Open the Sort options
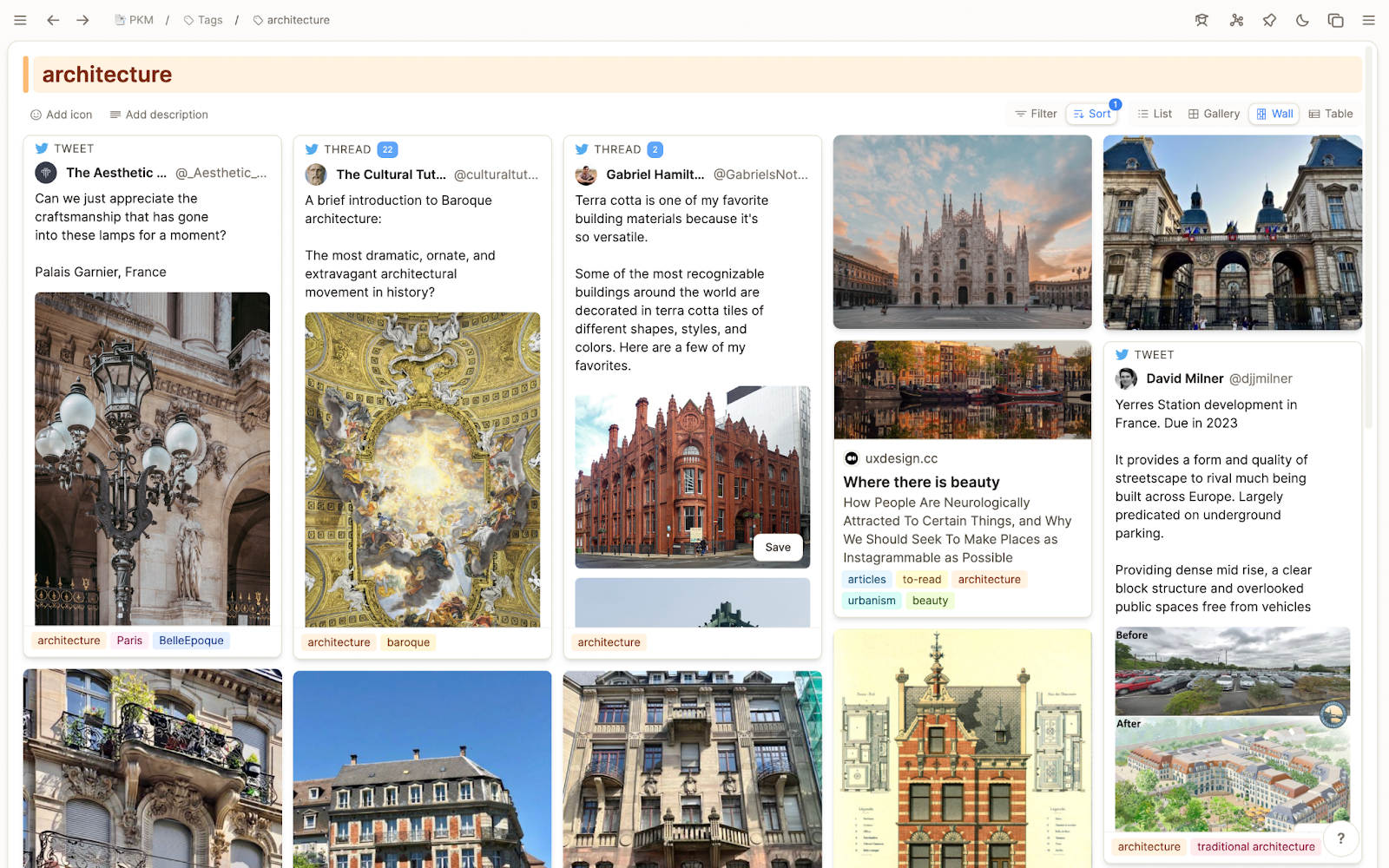 1092,114
